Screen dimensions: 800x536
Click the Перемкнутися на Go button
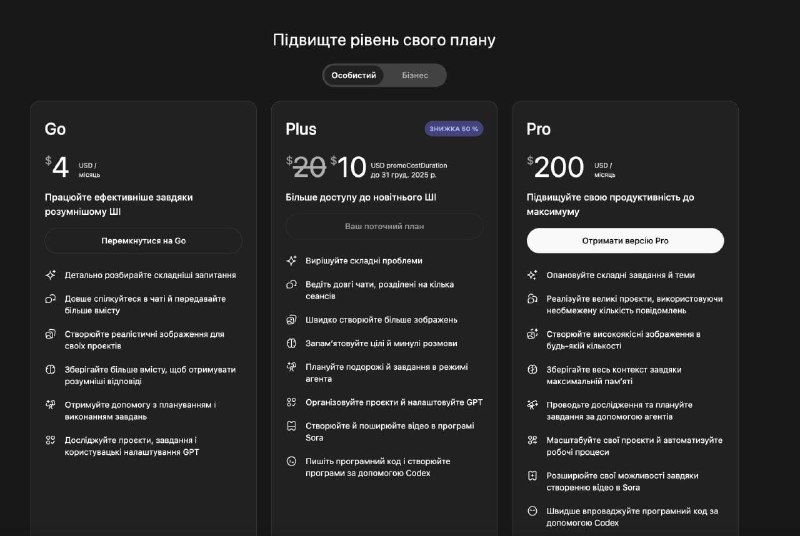pyautogui.click(x=143, y=241)
